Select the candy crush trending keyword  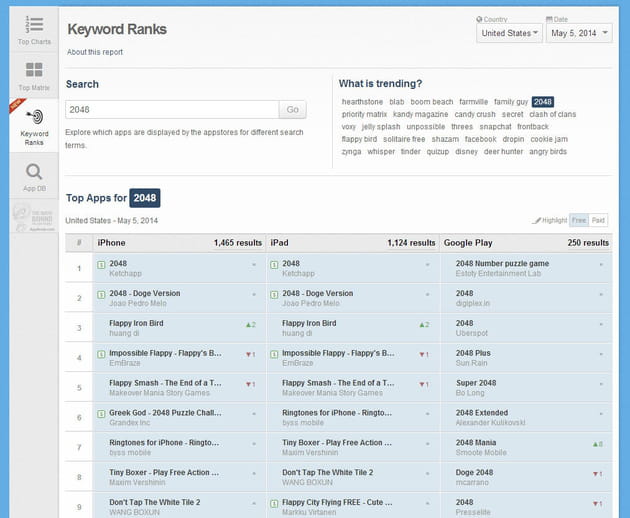pos(475,114)
